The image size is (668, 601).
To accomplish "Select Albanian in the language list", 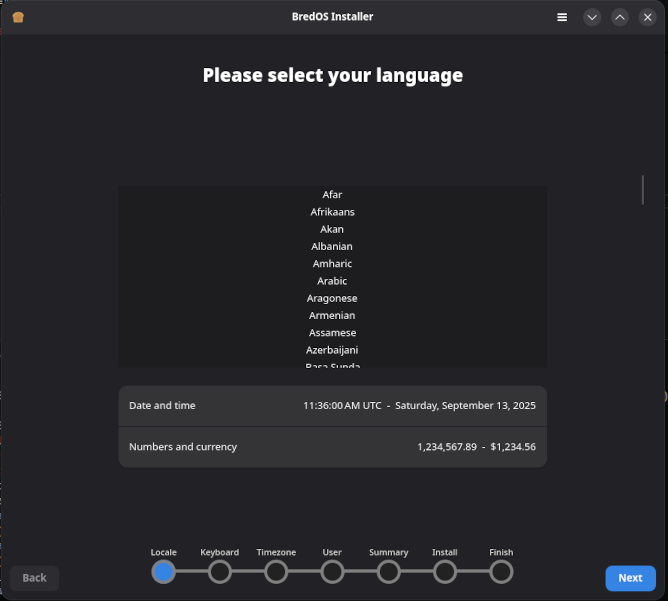I will (x=332, y=246).
